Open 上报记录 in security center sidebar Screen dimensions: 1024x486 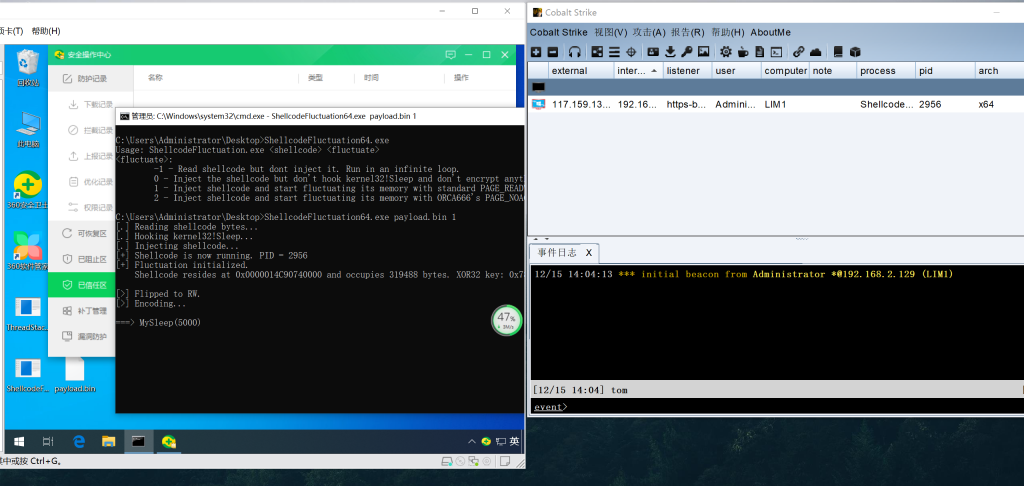91,156
